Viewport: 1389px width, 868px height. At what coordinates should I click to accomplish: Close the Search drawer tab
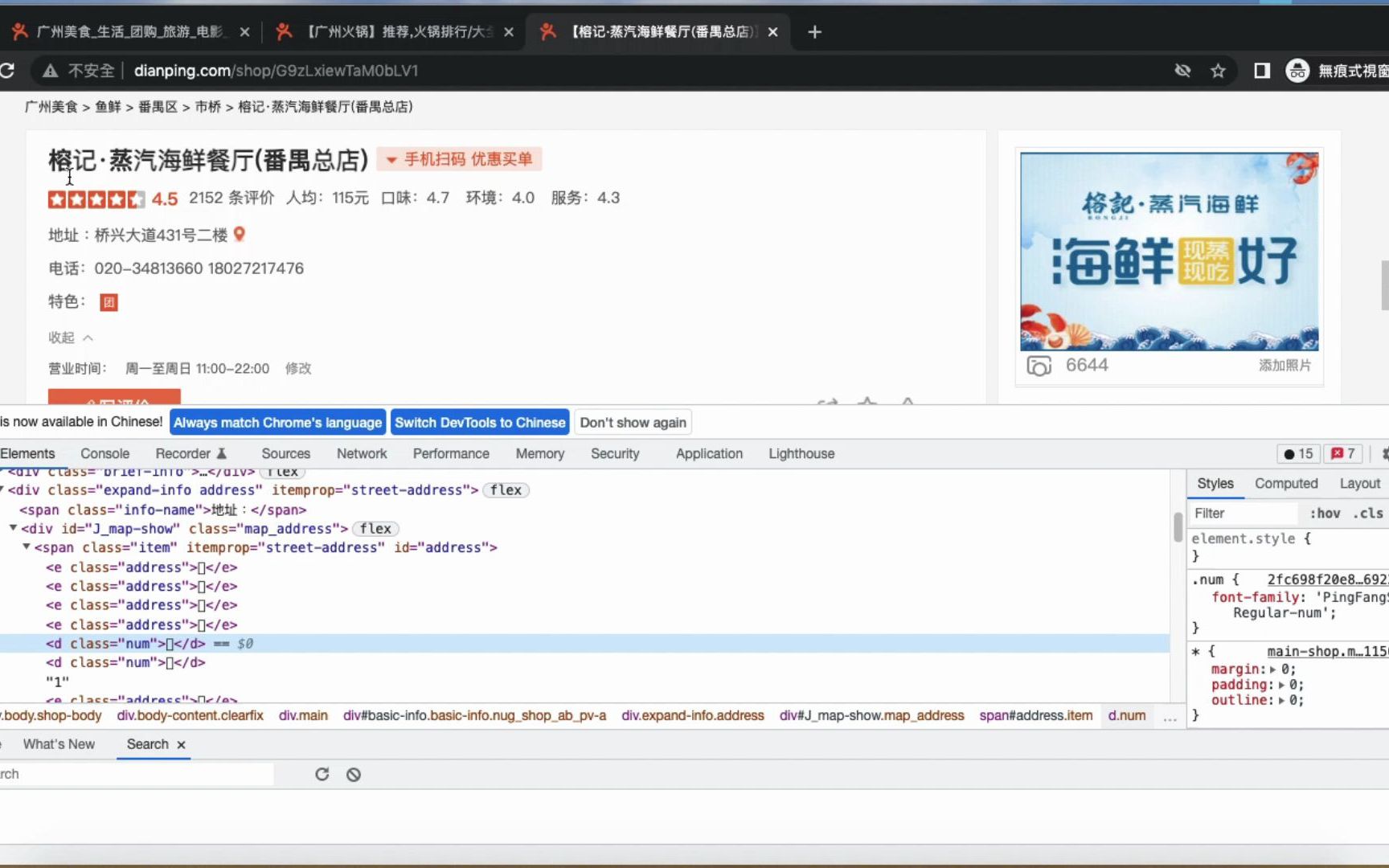coord(182,745)
